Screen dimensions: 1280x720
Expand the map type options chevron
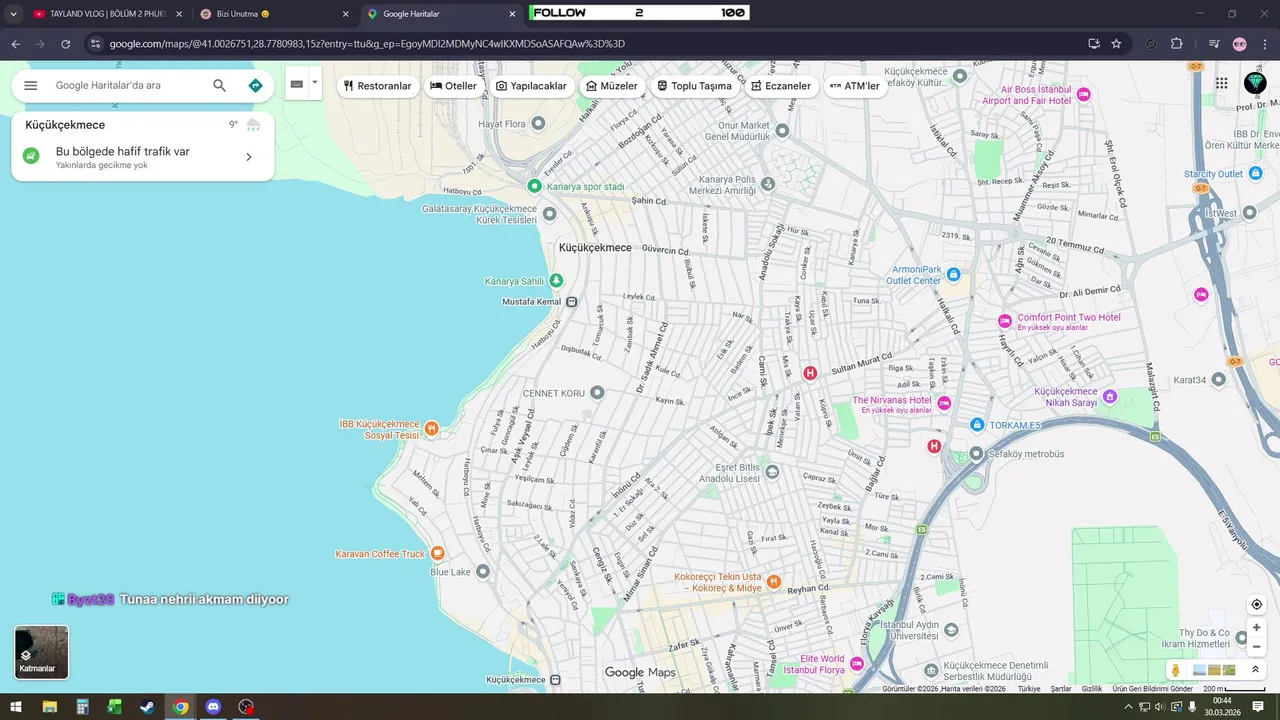tap(1255, 670)
